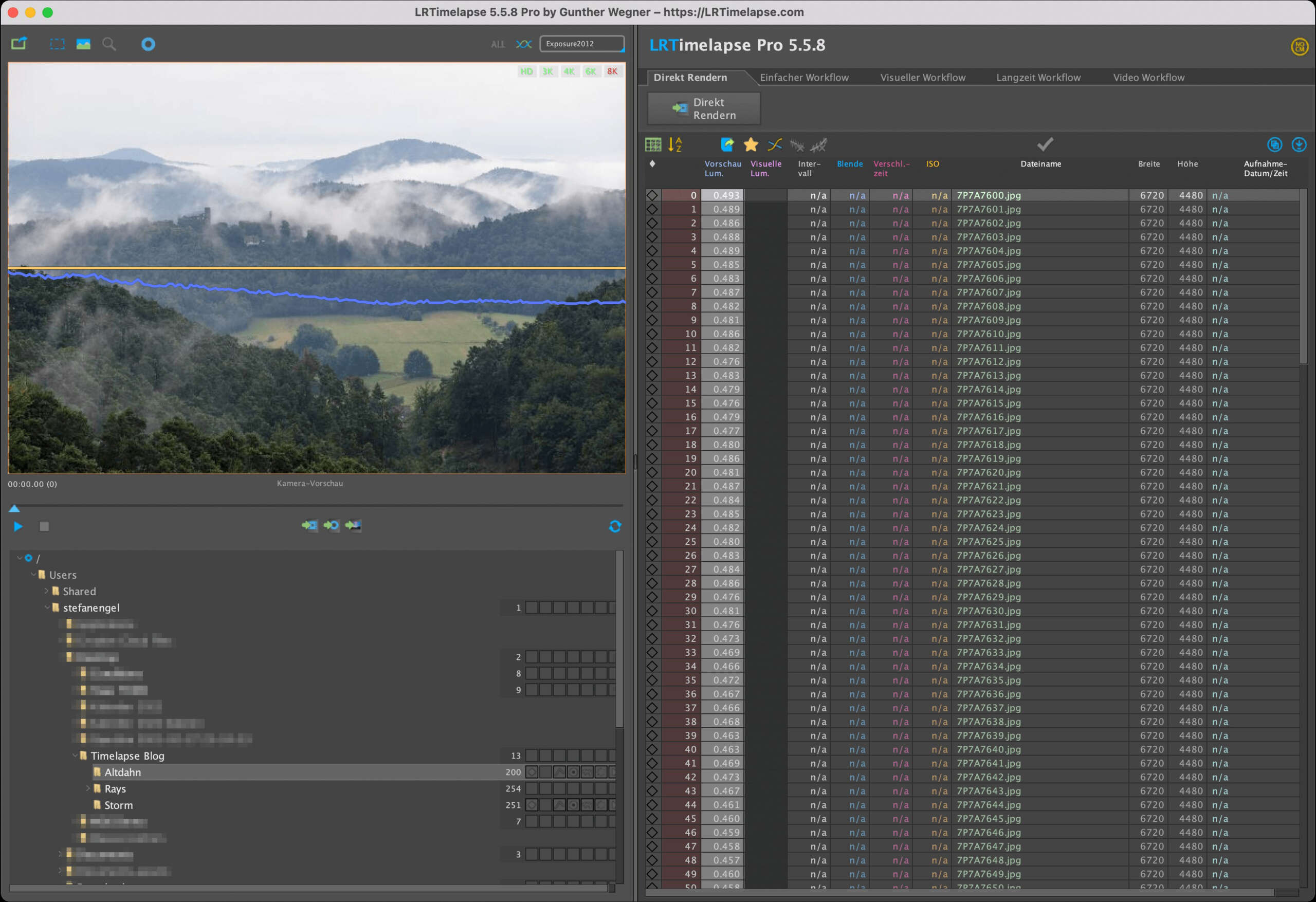Toggle the checkmark filter above the Dateiname column

(x=1046, y=144)
